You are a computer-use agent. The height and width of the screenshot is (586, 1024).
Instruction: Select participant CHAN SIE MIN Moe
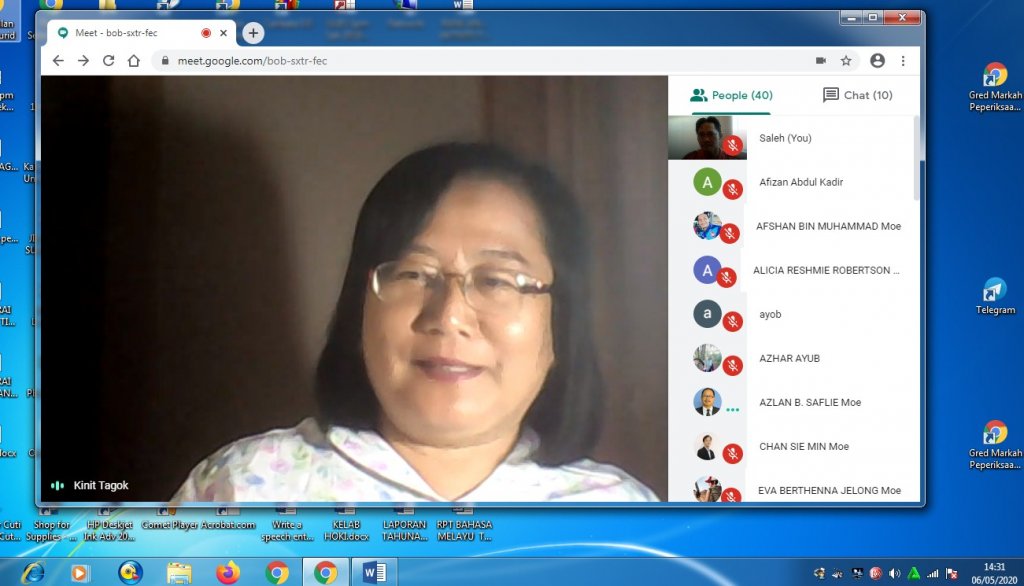tap(803, 446)
